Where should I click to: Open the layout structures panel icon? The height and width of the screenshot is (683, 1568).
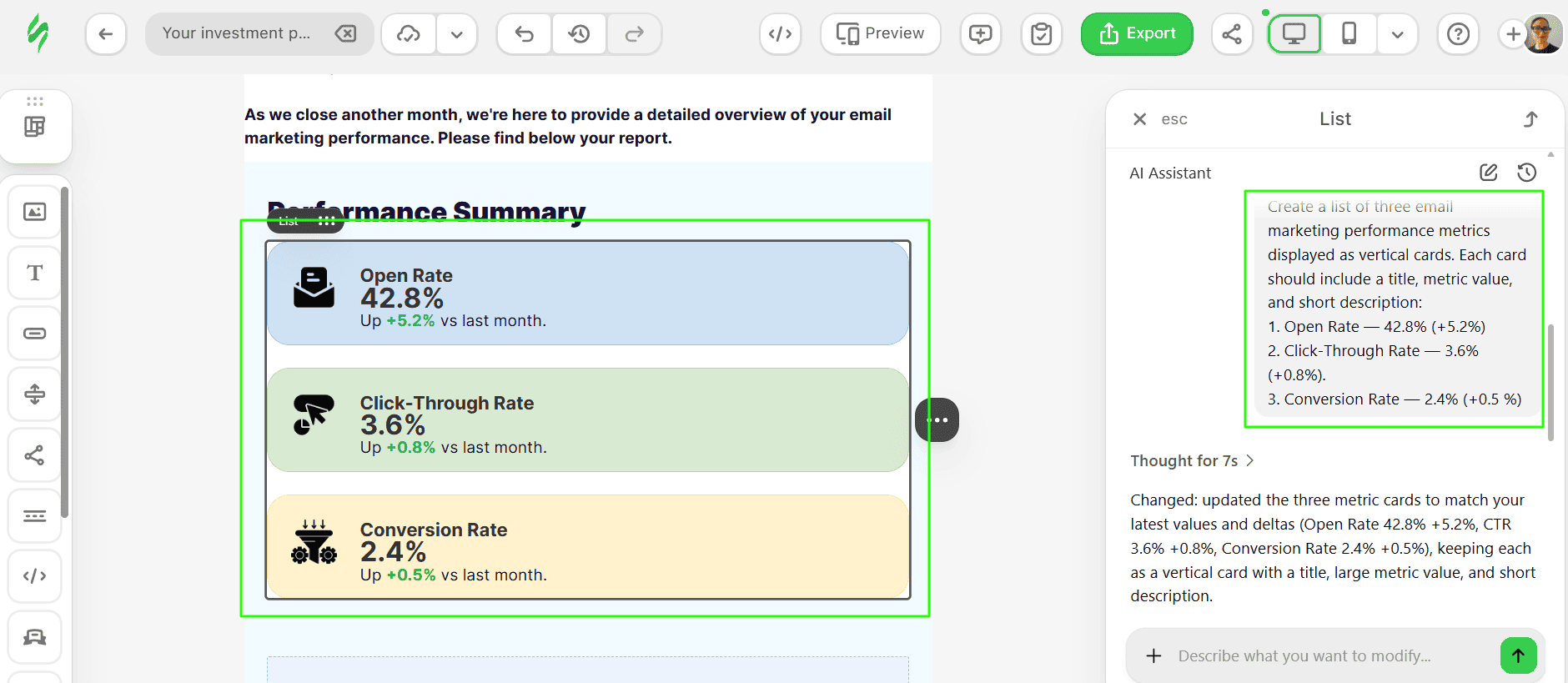pyautogui.click(x=35, y=127)
